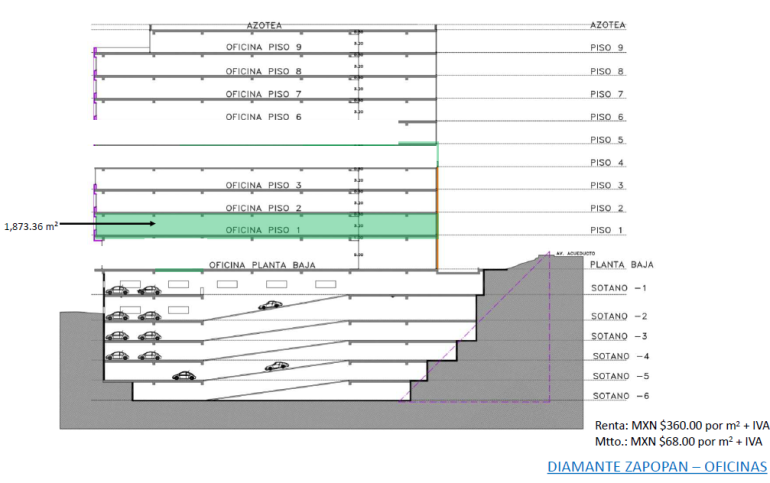
Task: Select the car parked on Sotano -5 floor
Action: point(184,377)
